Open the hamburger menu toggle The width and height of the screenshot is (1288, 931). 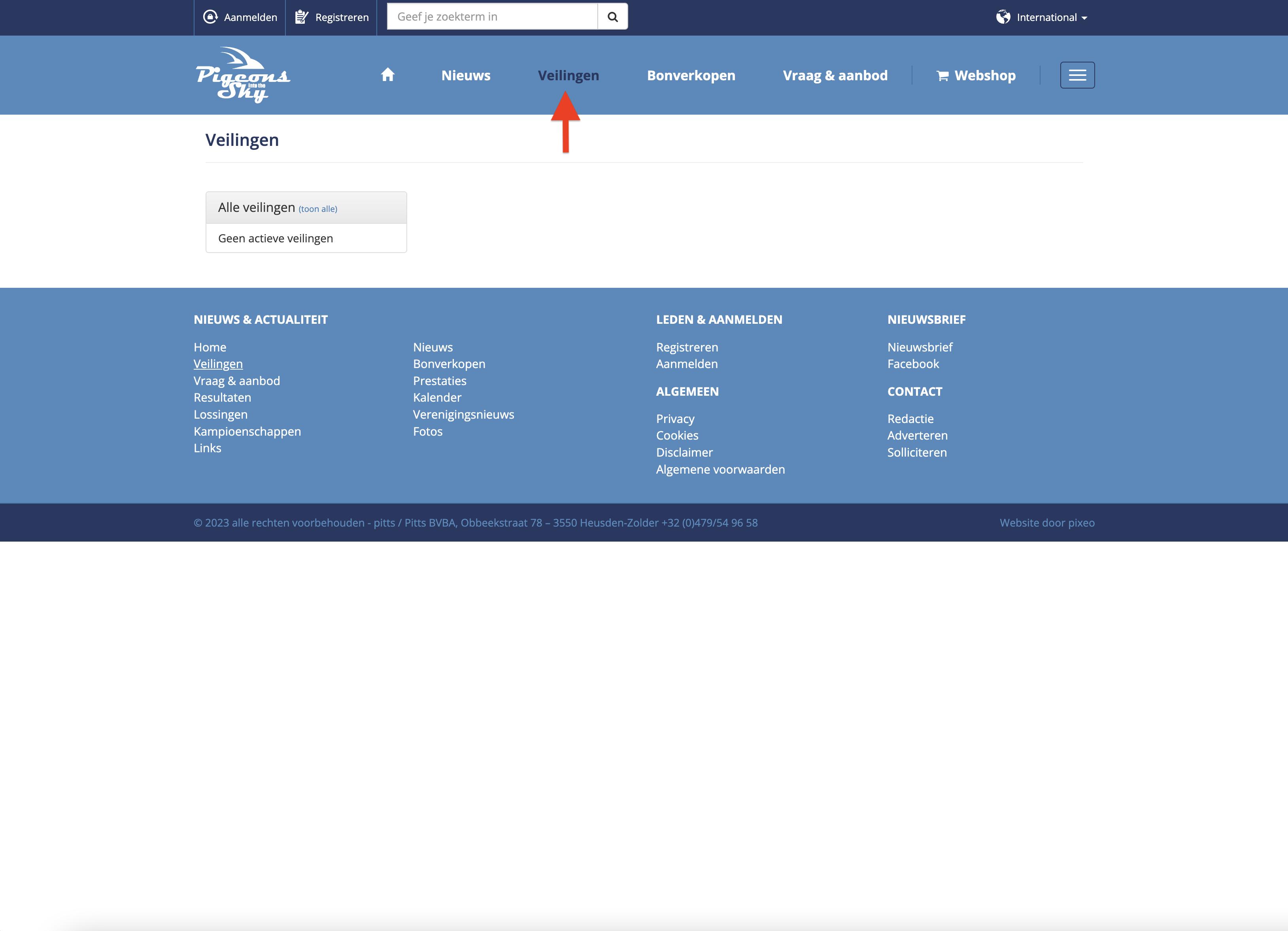(x=1077, y=75)
